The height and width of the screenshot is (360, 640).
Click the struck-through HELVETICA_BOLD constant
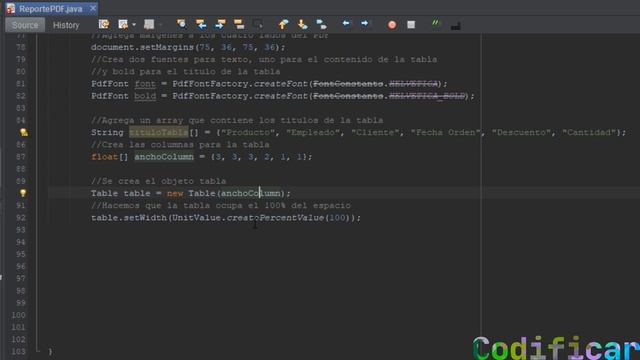coord(427,96)
